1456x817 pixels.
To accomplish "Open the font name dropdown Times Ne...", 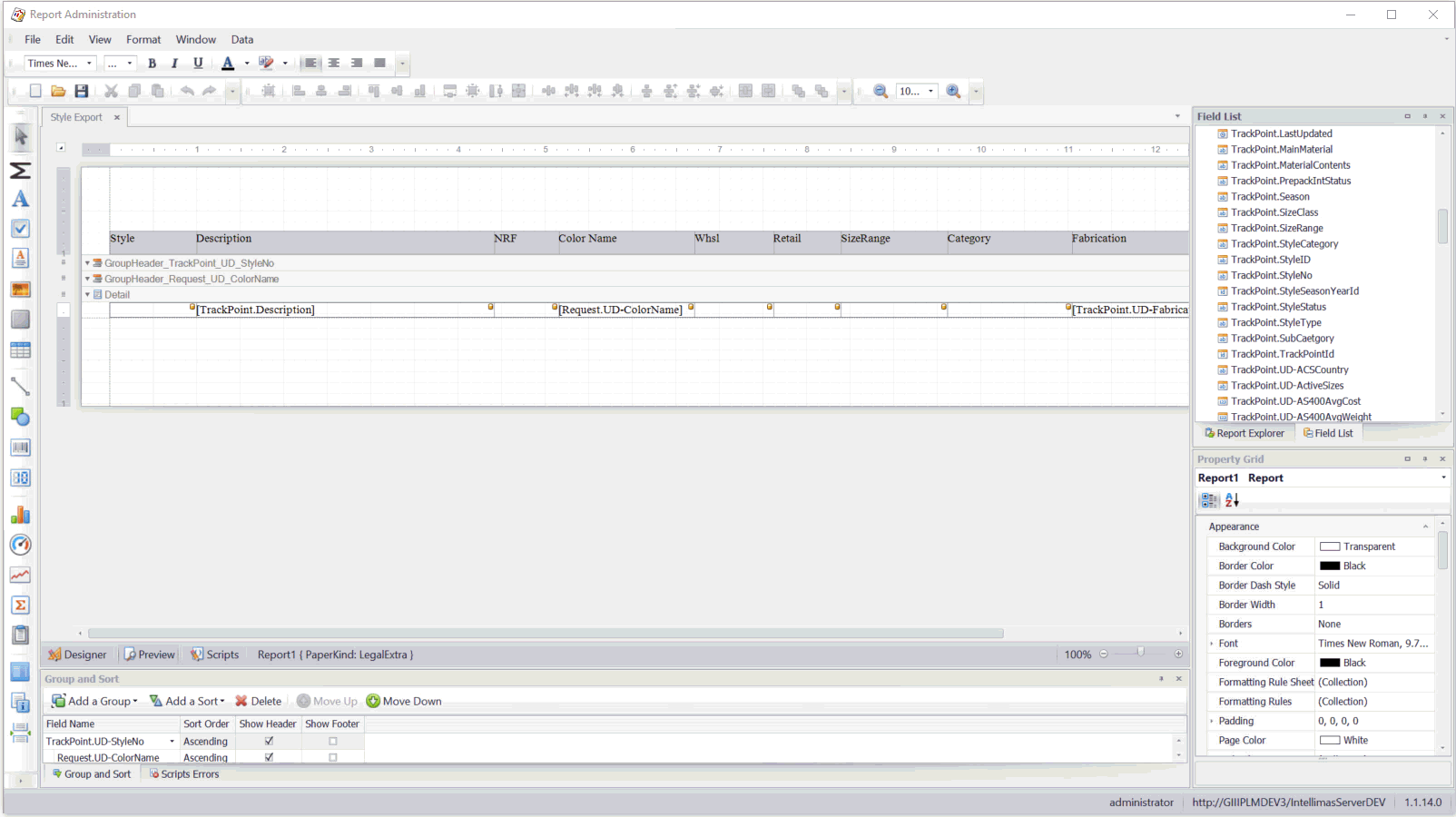I will coord(89,64).
